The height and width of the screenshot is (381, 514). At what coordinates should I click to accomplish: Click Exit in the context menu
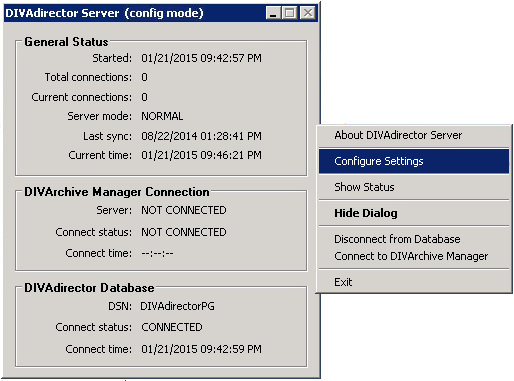point(414,282)
